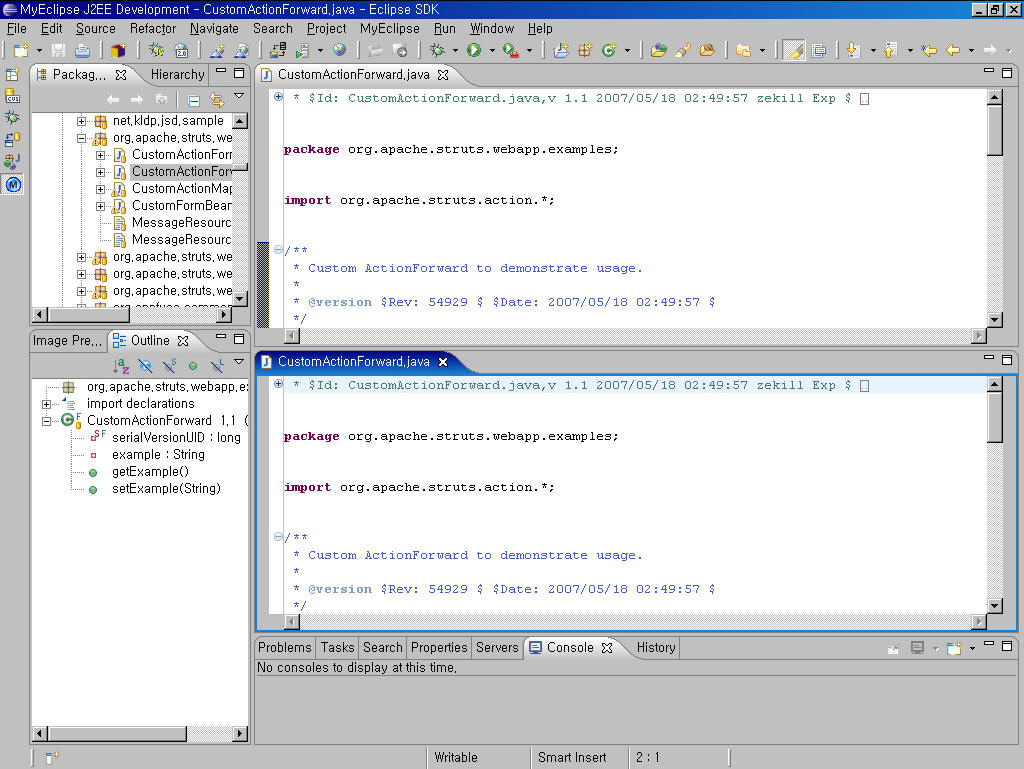
Task: Collapse the CustomActionForward class in Outline
Action: (x=47, y=421)
